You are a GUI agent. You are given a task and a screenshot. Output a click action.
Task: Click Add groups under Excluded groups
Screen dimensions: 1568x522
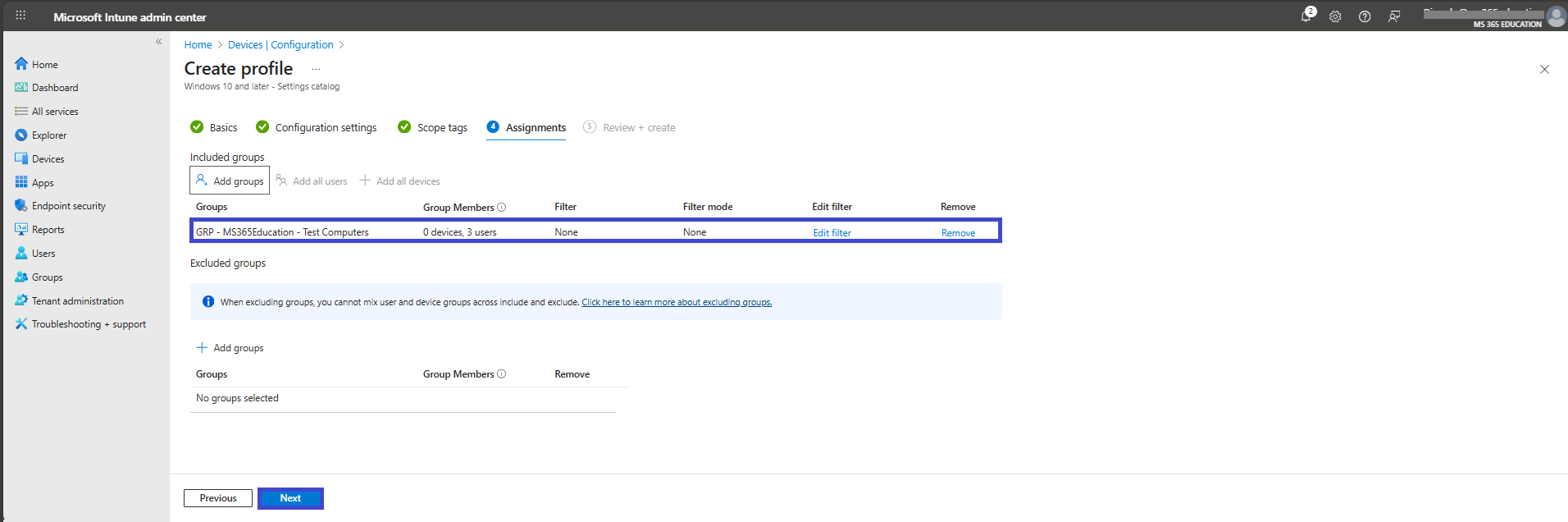click(230, 348)
